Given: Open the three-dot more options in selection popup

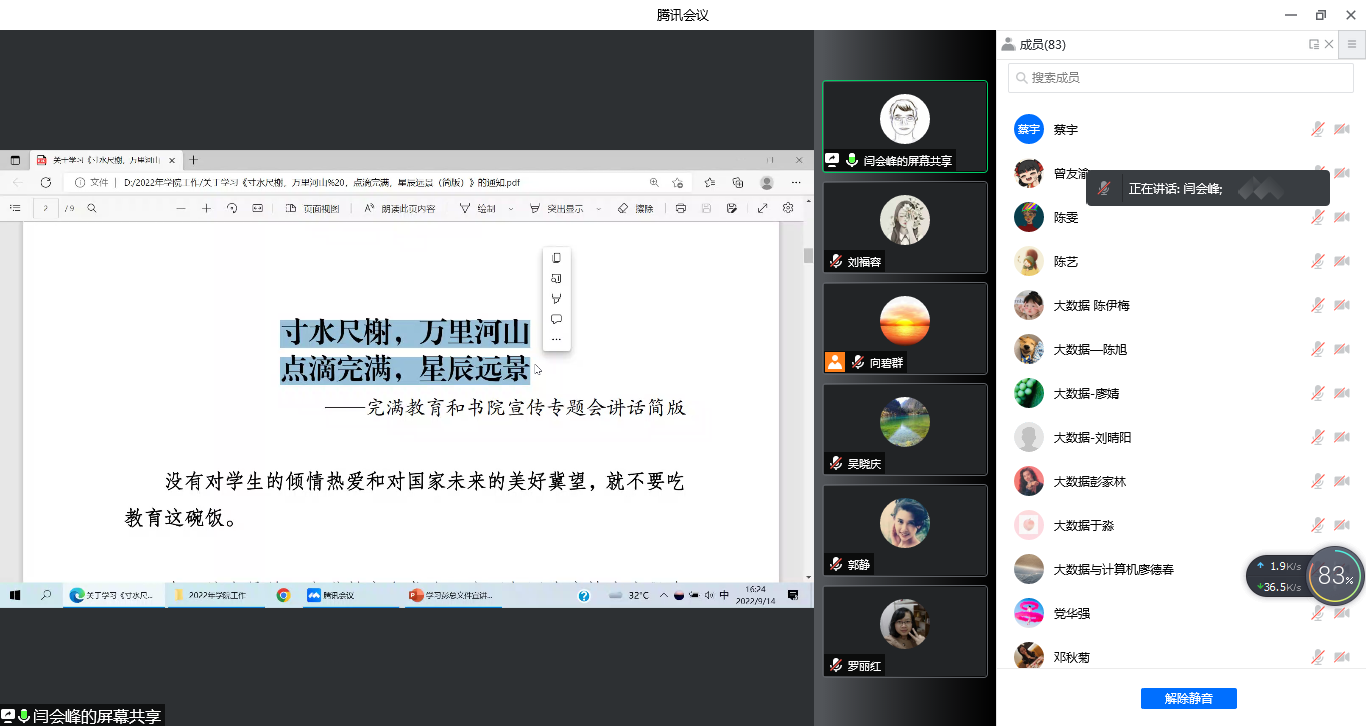Looking at the screenshot, I should 557,340.
